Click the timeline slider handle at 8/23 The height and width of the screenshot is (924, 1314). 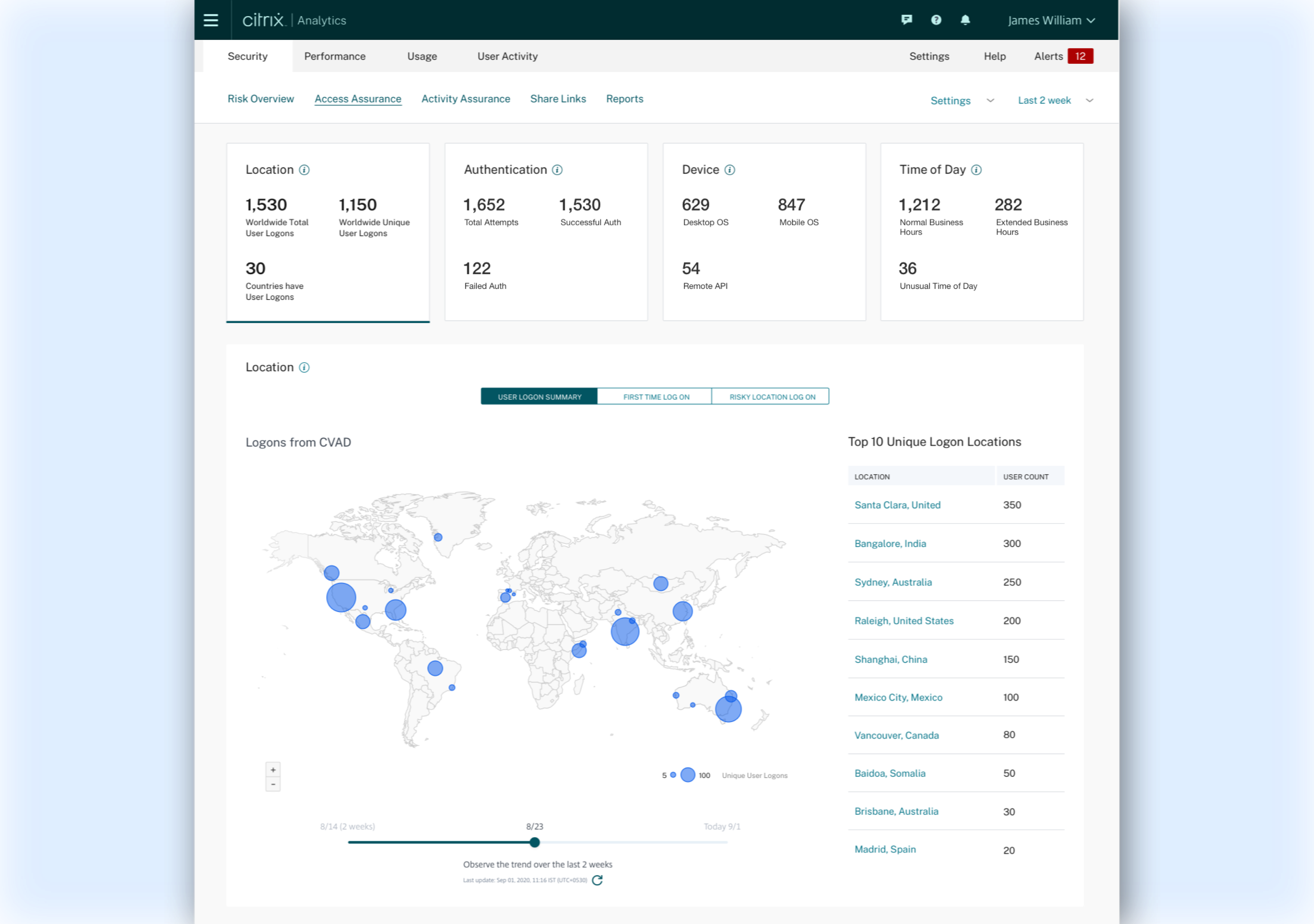tap(534, 842)
